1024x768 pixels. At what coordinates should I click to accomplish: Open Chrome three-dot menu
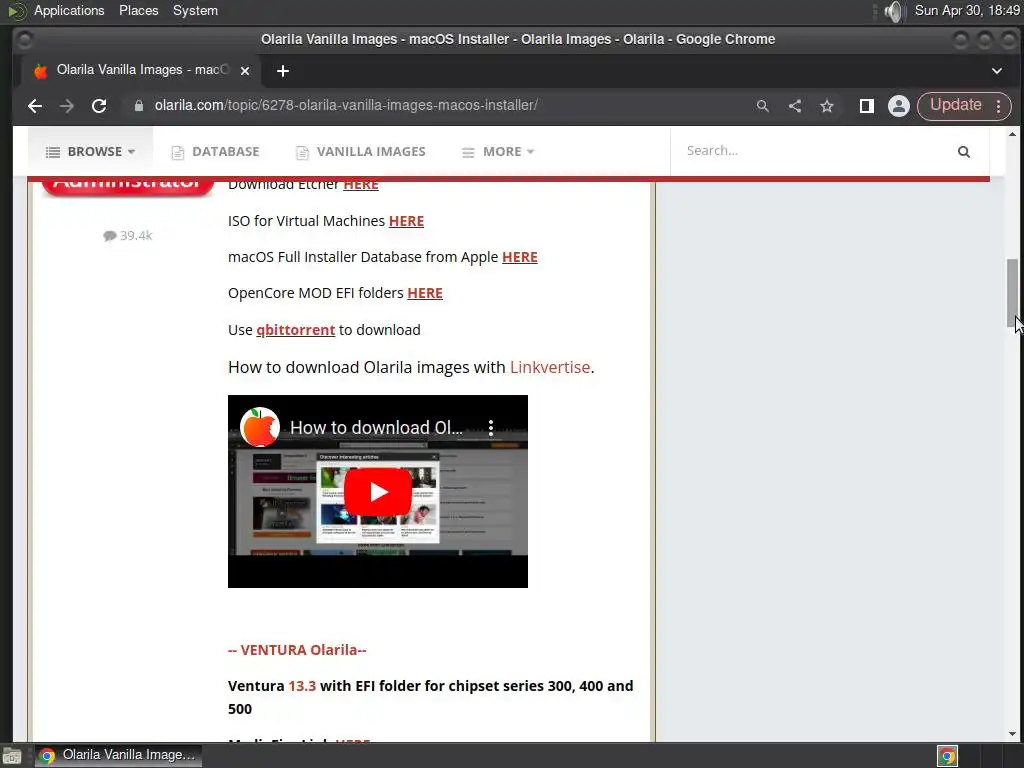tap(999, 106)
